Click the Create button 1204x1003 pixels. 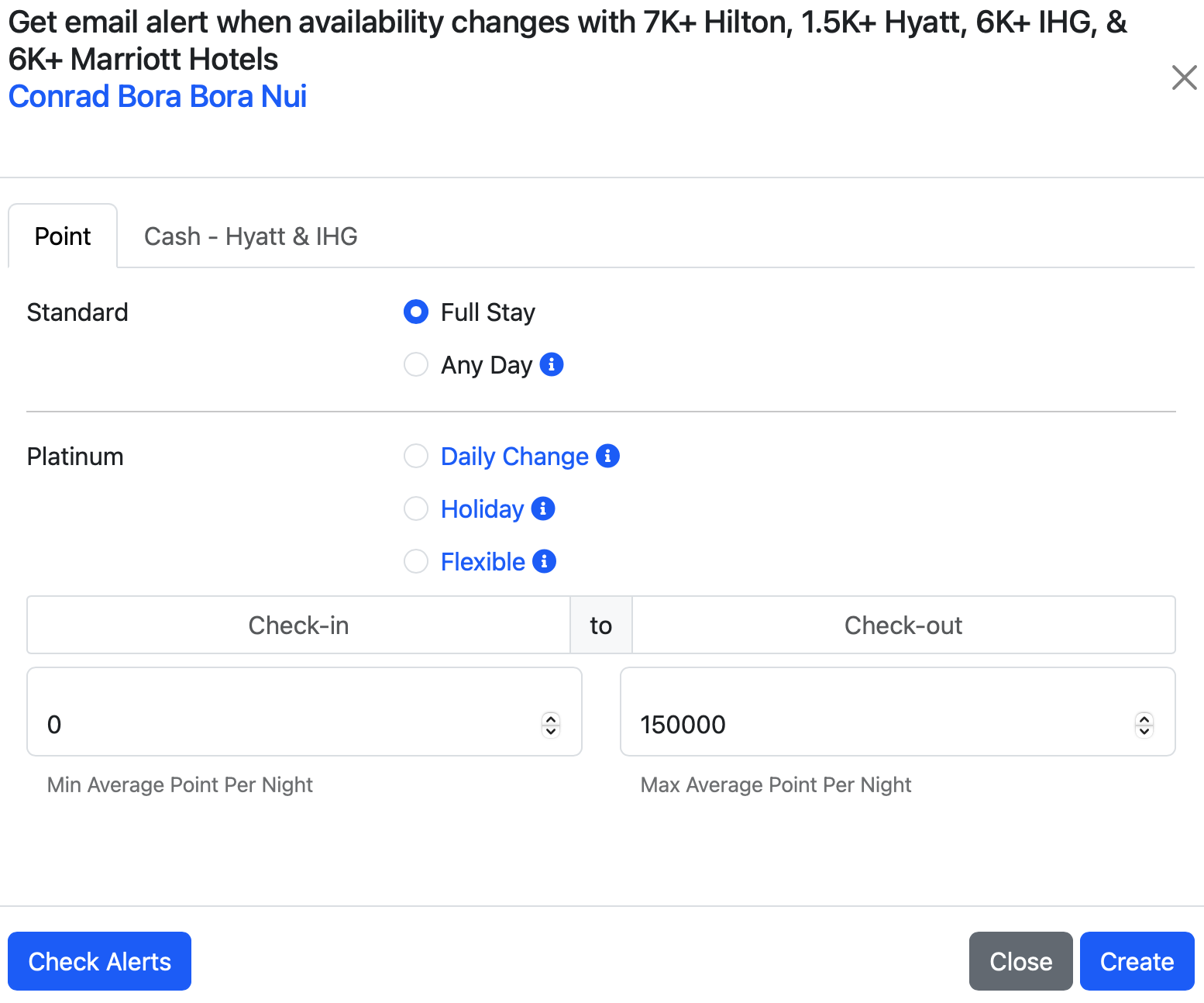tap(1137, 961)
